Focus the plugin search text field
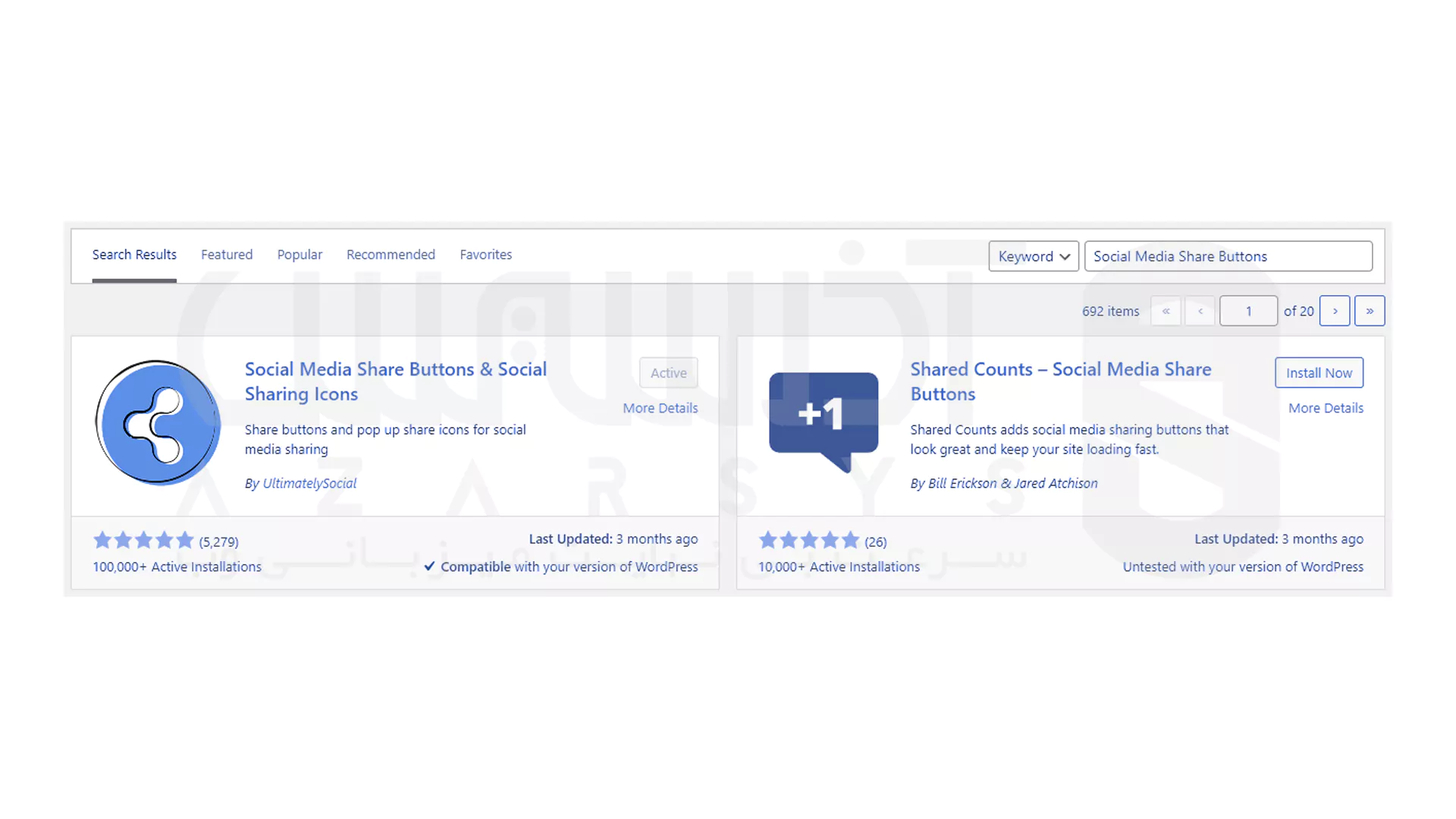Screen dimensions: 1456x819 point(1228,256)
